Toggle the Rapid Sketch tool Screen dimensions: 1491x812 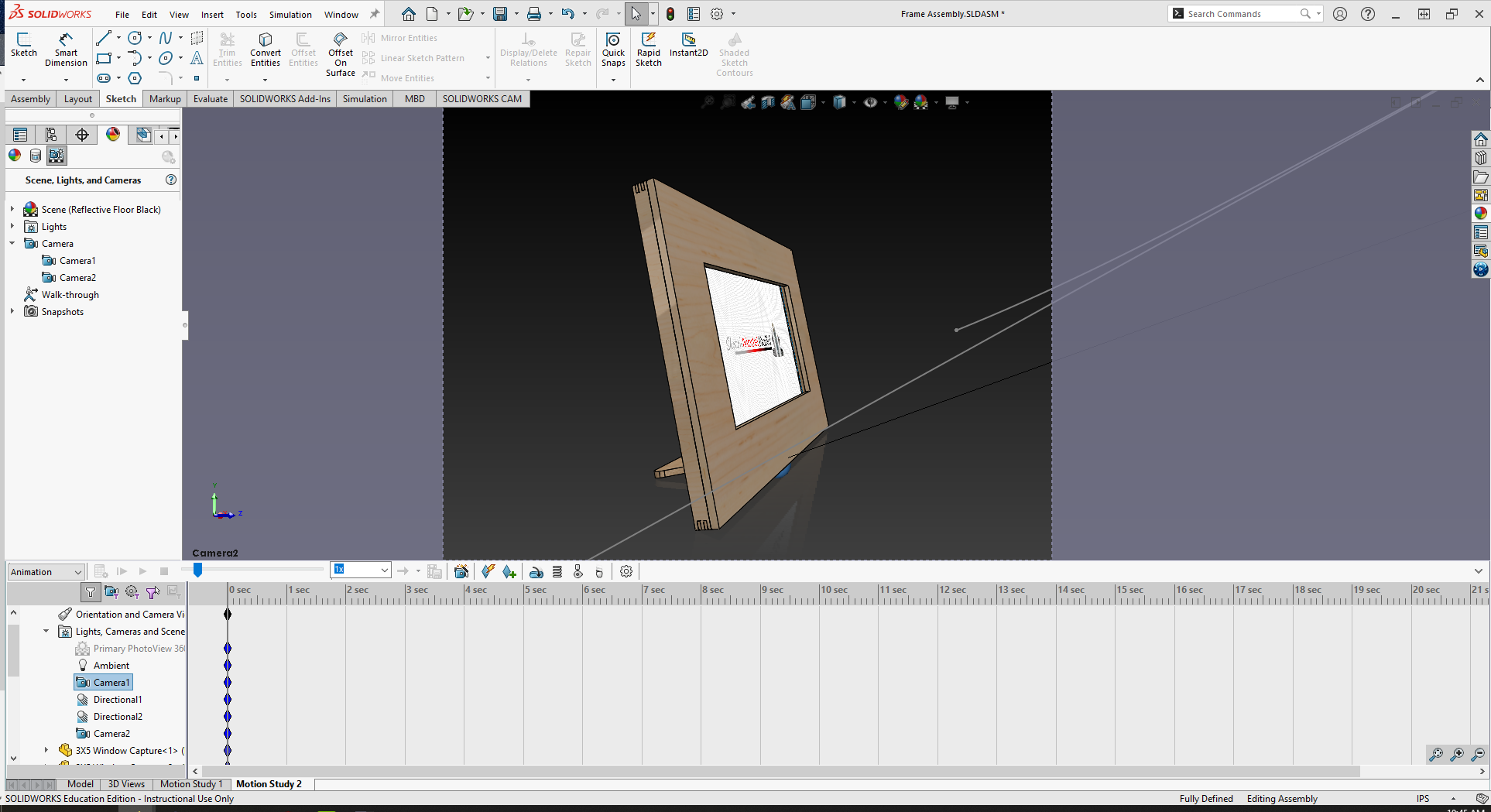click(649, 50)
